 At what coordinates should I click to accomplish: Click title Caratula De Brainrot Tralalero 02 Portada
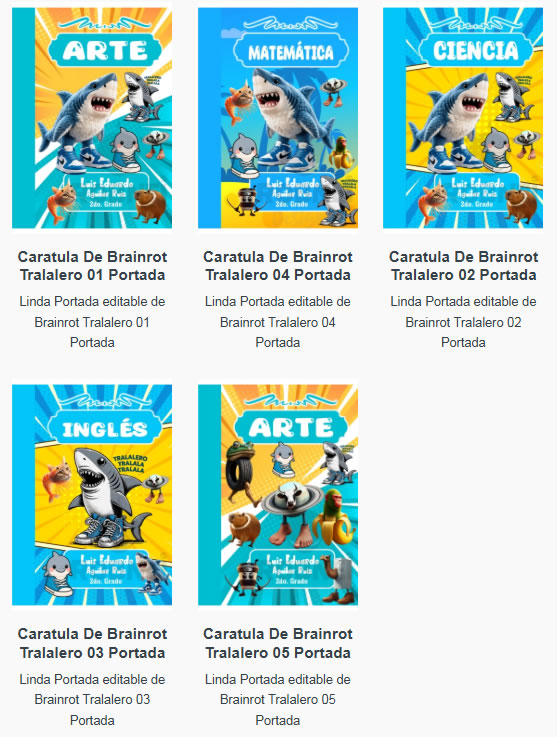coord(463,266)
